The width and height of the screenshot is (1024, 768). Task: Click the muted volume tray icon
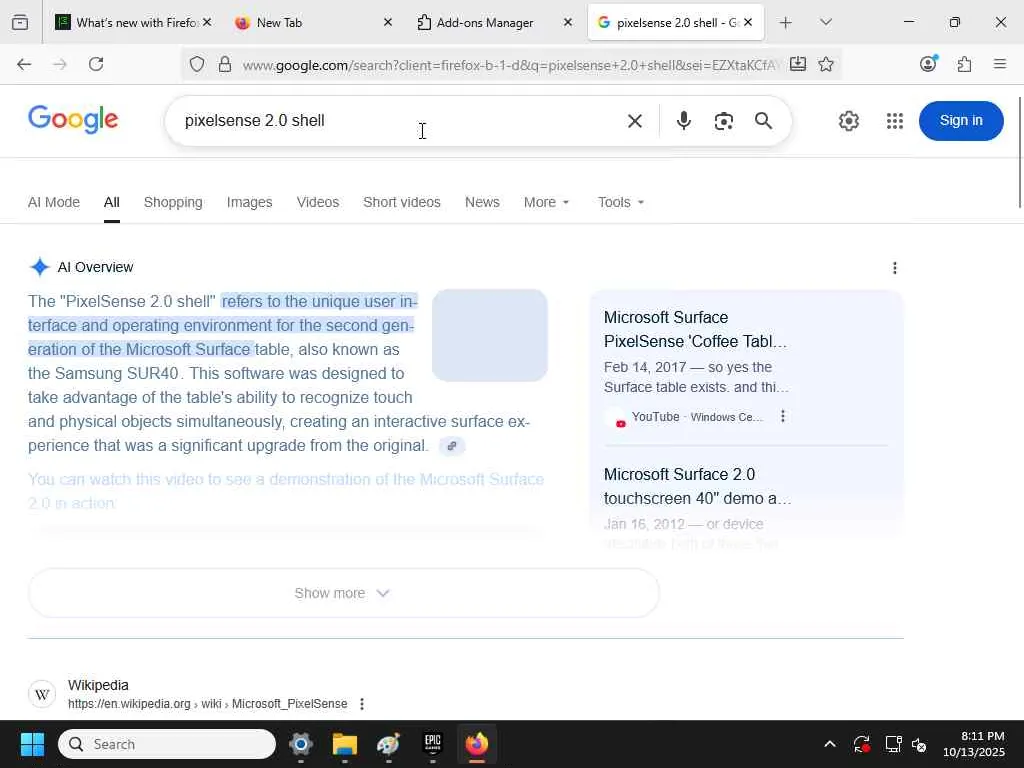click(919, 744)
